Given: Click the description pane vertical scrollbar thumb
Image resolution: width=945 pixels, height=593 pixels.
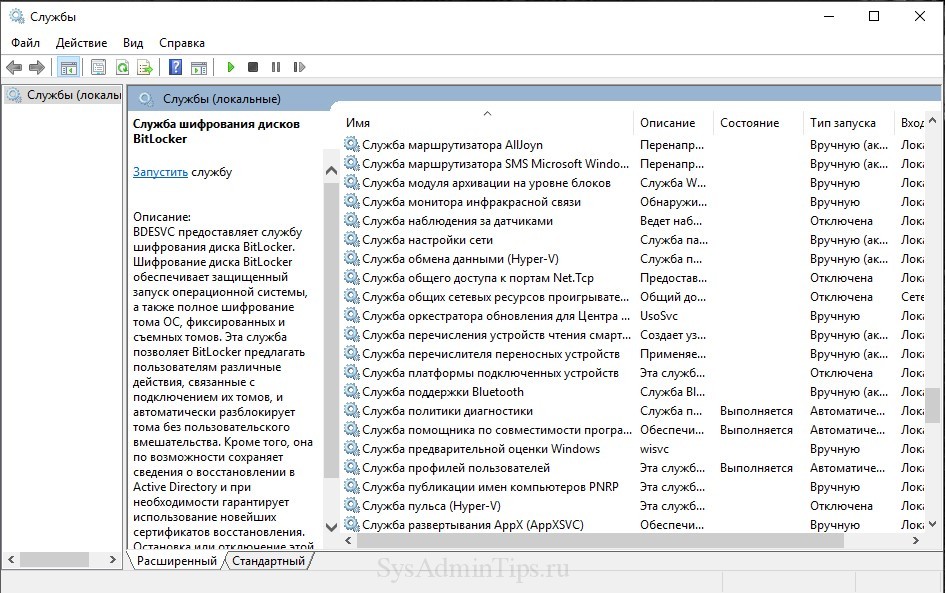Looking at the screenshot, I should 331,330.
